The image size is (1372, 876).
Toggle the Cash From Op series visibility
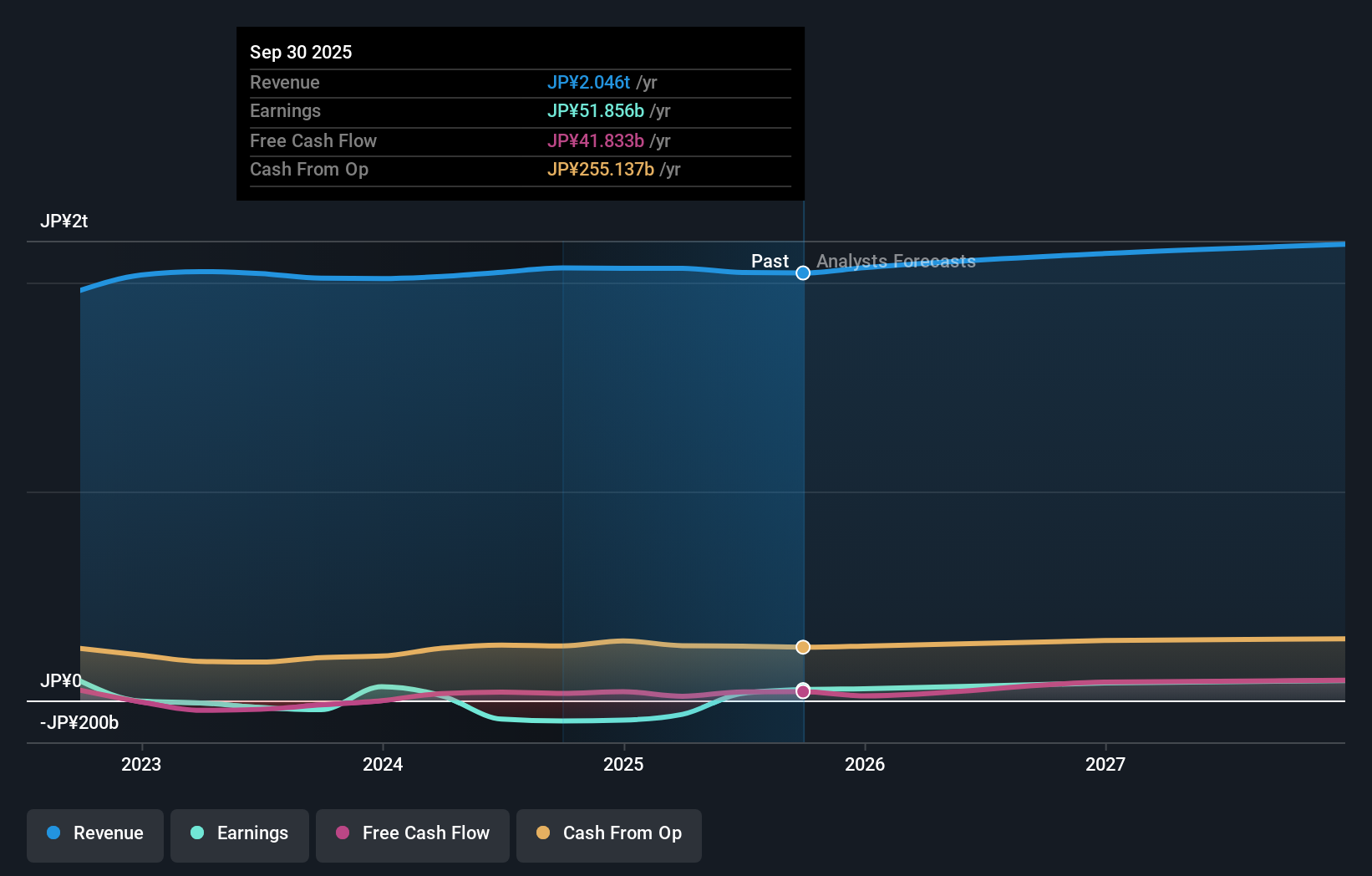pyautogui.click(x=608, y=833)
